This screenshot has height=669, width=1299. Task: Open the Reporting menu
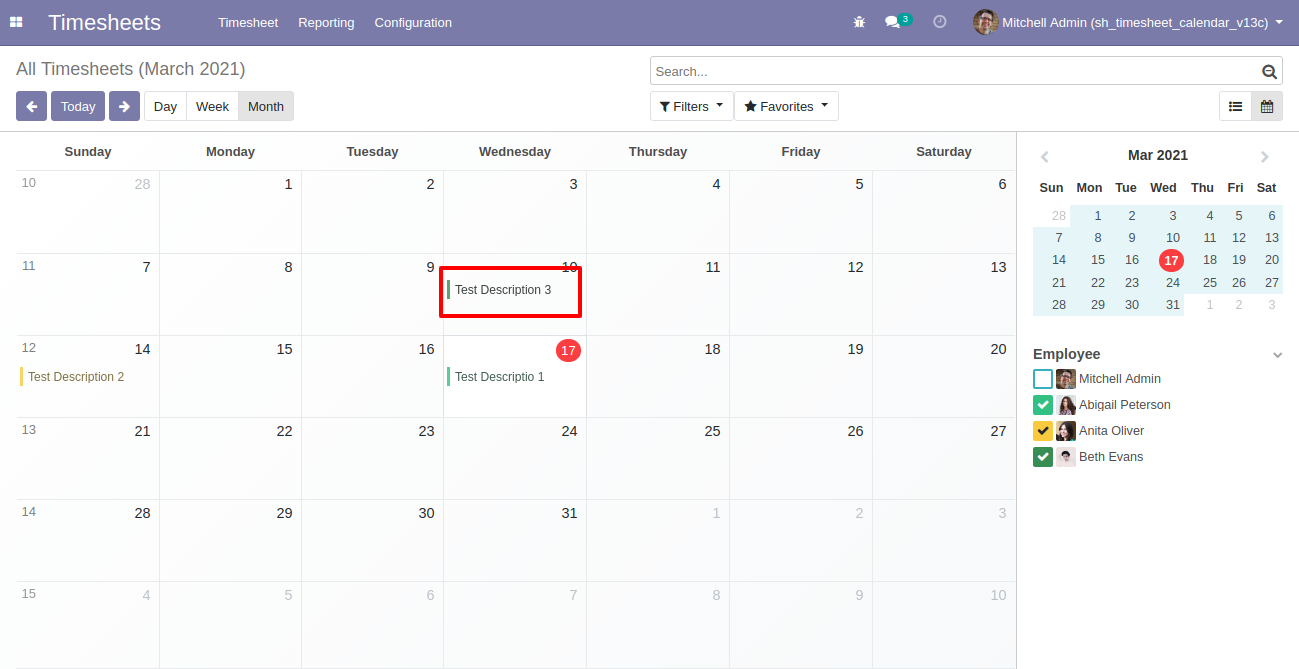coord(326,22)
